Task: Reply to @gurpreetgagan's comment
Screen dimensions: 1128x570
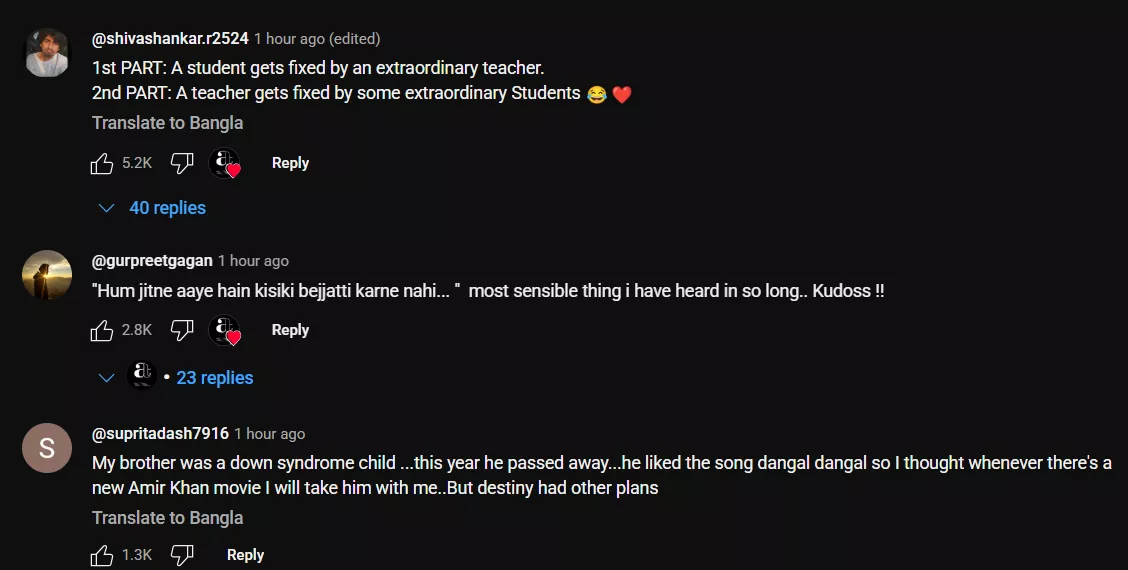Action: coord(290,330)
